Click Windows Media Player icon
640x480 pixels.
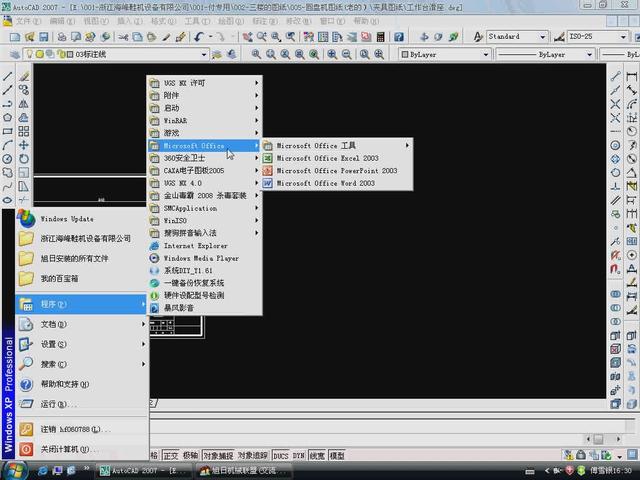(154, 258)
